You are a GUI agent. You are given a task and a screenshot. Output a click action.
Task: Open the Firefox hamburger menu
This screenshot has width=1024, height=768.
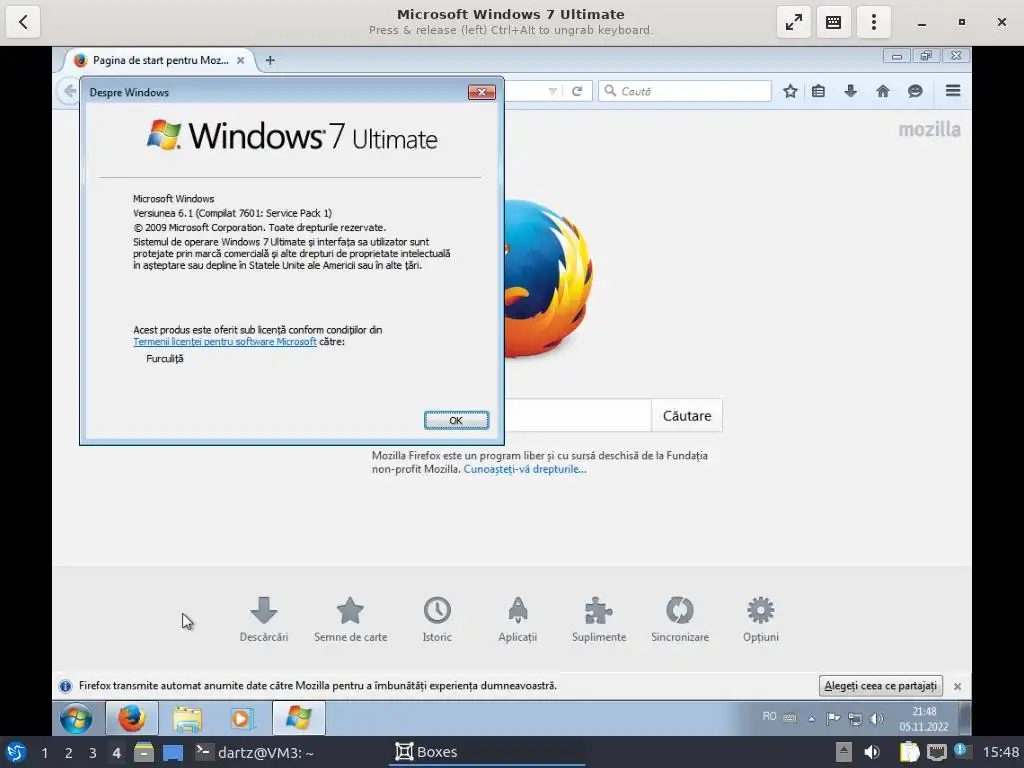[x=953, y=91]
